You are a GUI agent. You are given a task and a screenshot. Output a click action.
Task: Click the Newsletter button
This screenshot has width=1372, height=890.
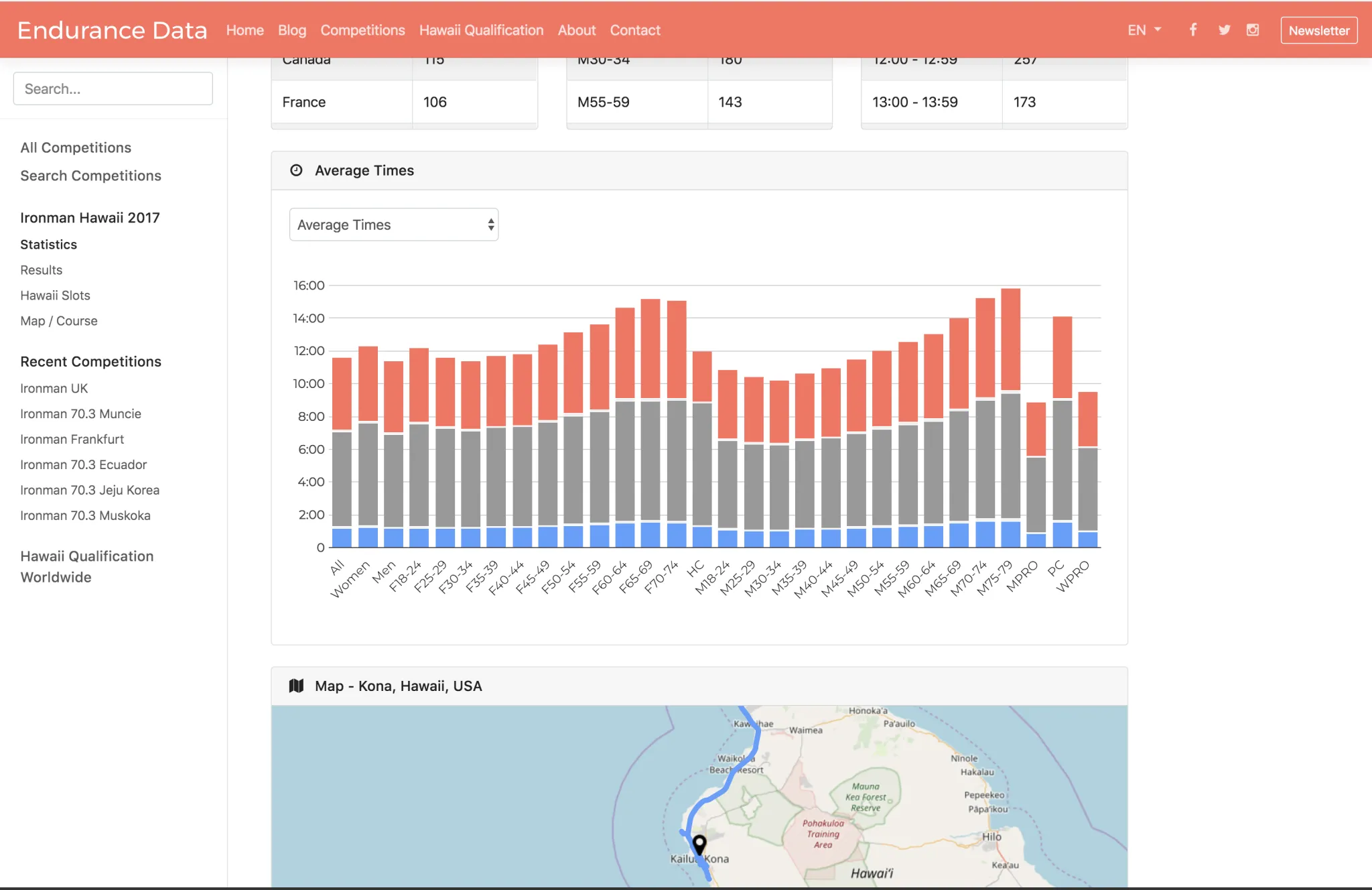pyautogui.click(x=1318, y=29)
